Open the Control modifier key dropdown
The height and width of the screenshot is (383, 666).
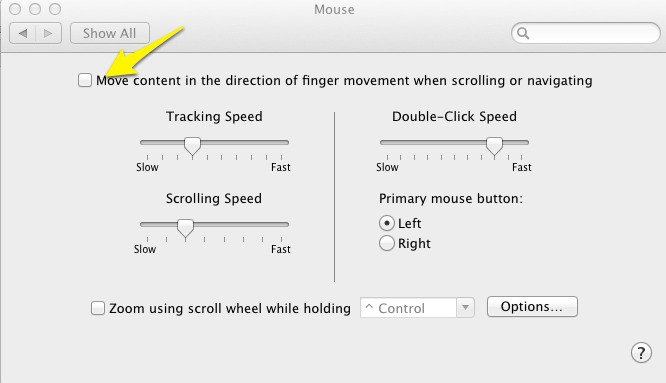coord(417,308)
